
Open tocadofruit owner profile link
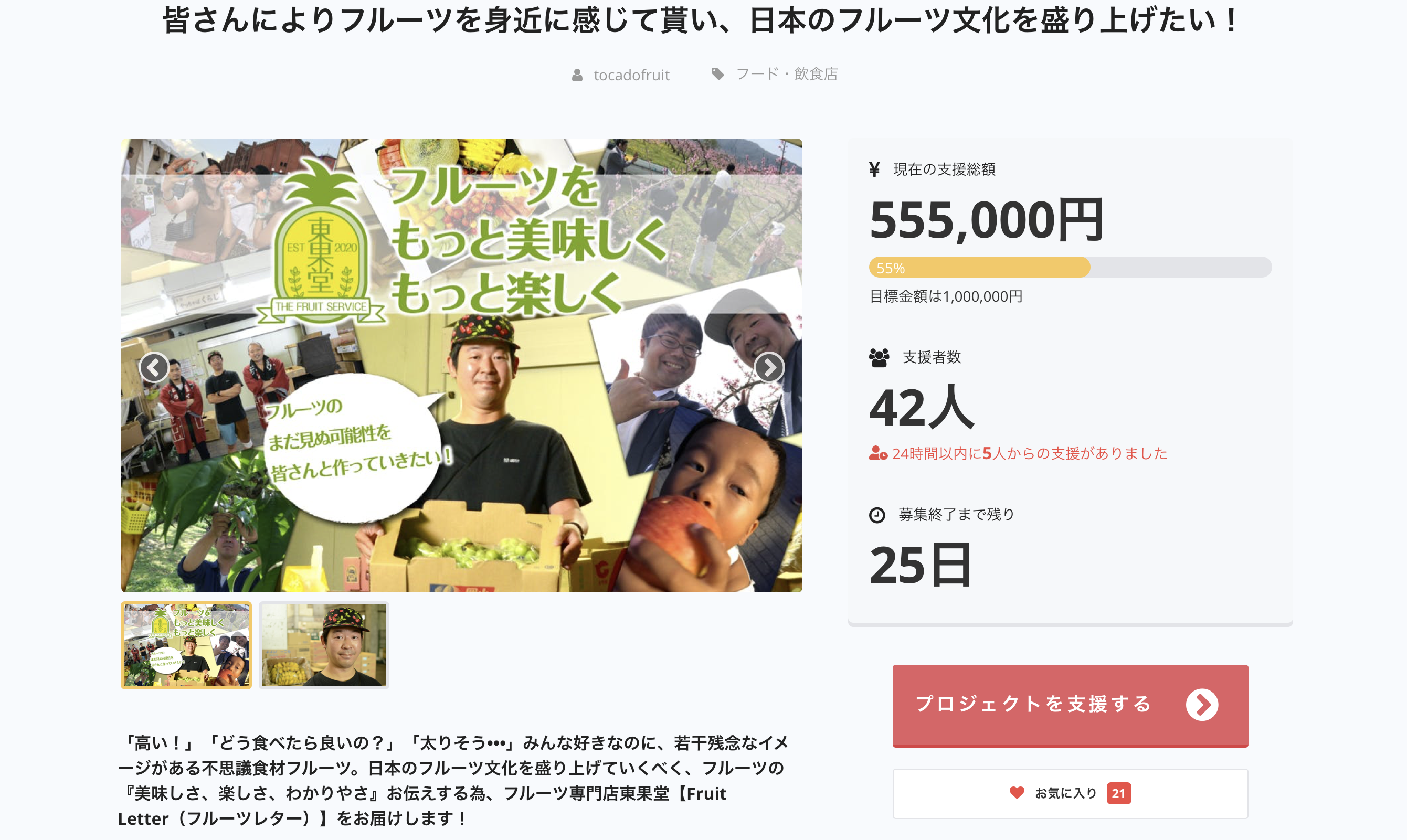(x=631, y=75)
